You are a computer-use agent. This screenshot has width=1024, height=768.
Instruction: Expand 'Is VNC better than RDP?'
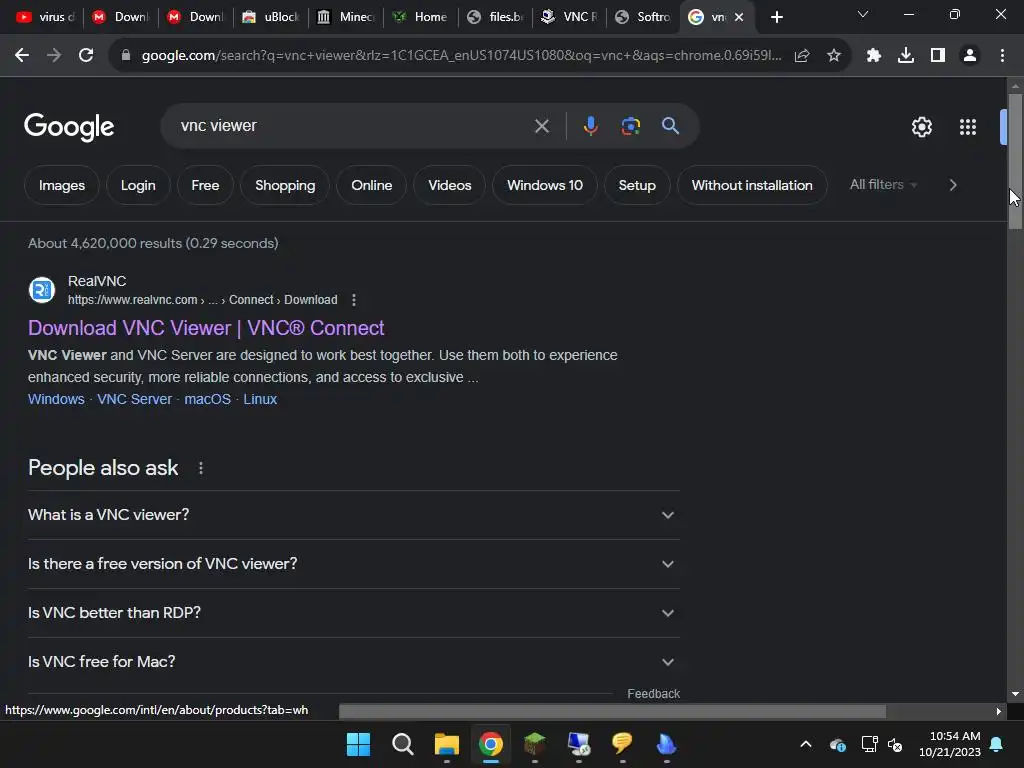coord(354,613)
